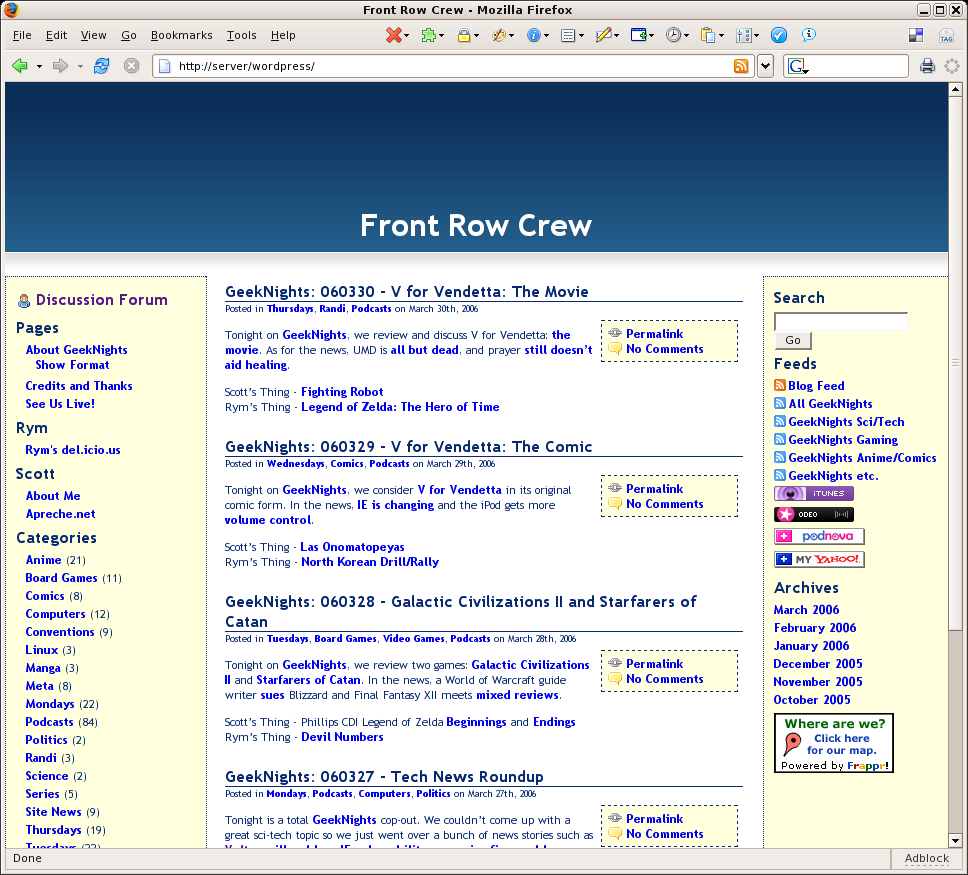
Task: Click the blue information circle toolbar icon
Action: 534,35
